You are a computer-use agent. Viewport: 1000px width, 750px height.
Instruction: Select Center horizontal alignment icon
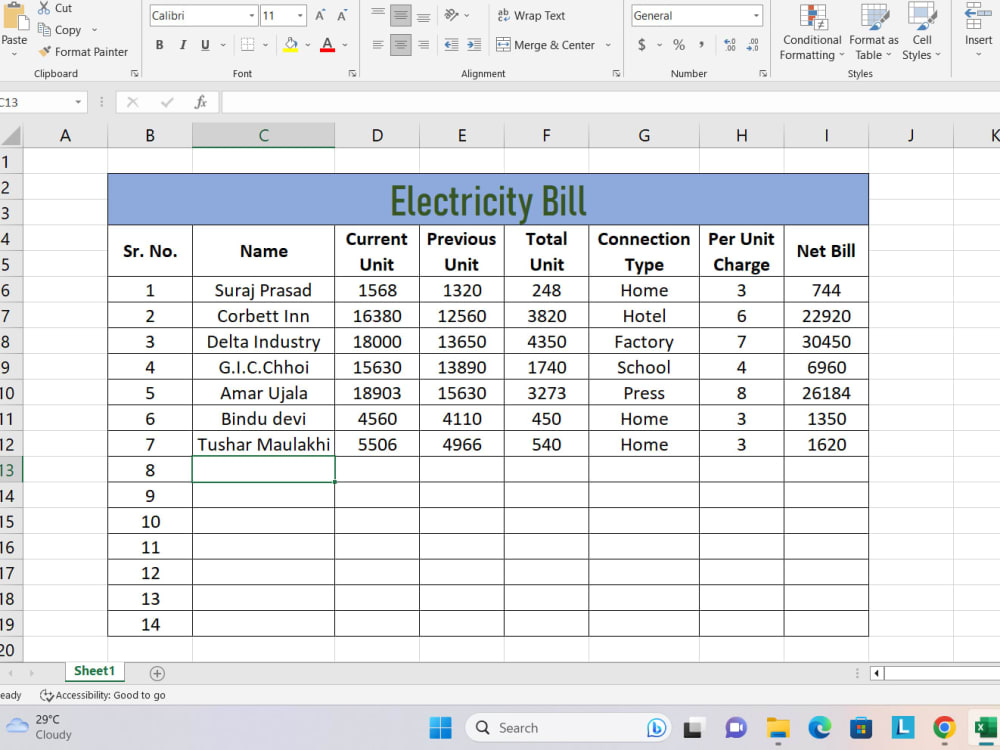point(401,45)
